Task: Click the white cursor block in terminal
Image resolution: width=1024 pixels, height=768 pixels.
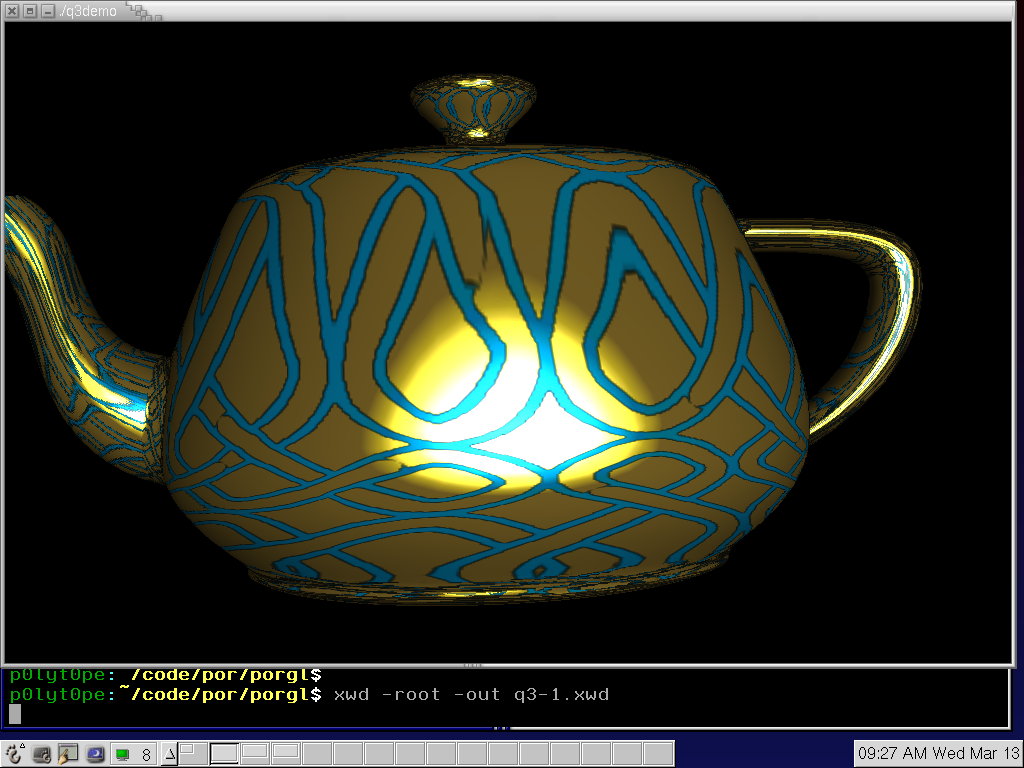Action: tap(15, 713)
